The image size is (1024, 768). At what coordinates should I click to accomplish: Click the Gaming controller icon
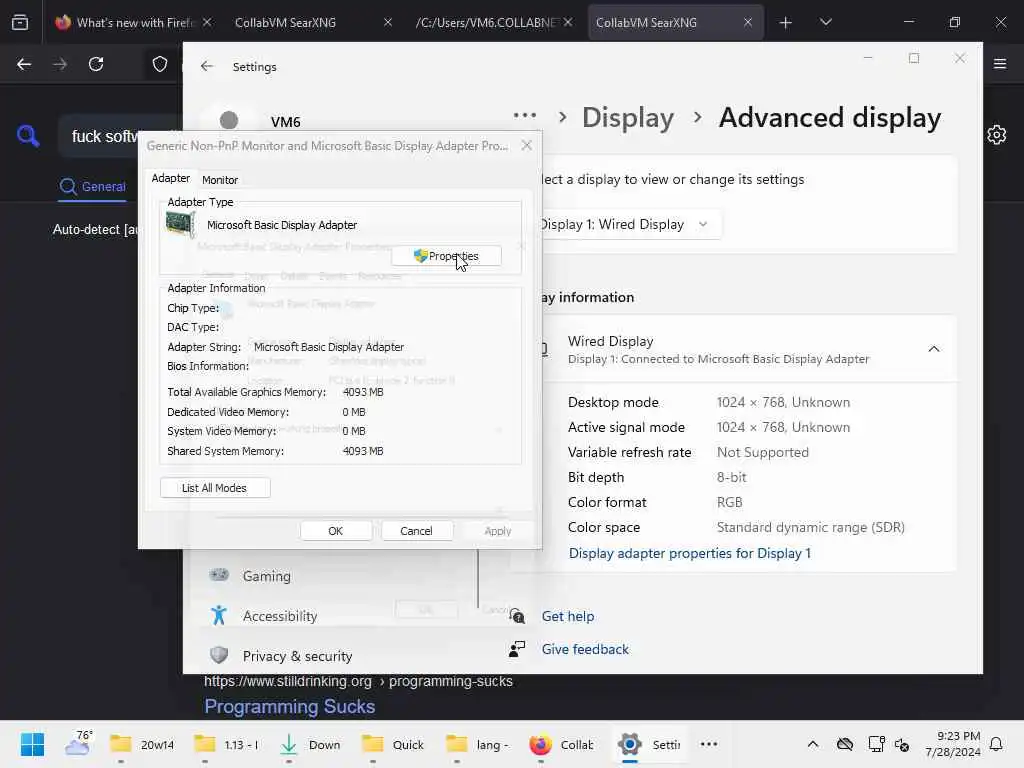(x=219, y=575)
